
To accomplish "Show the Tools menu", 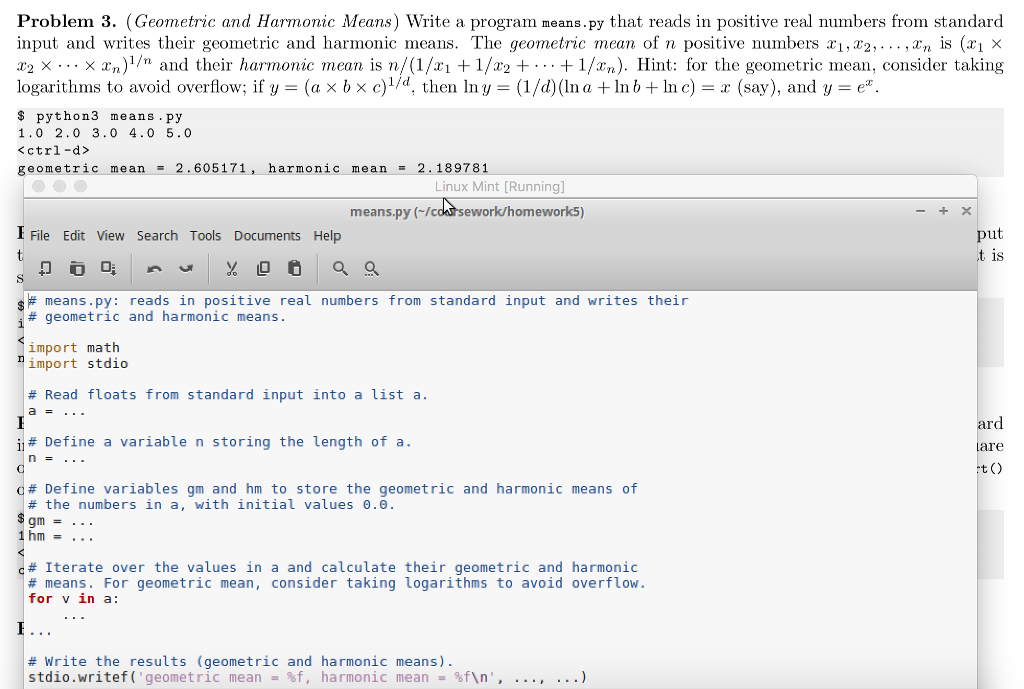I will (x=205, y=236).
